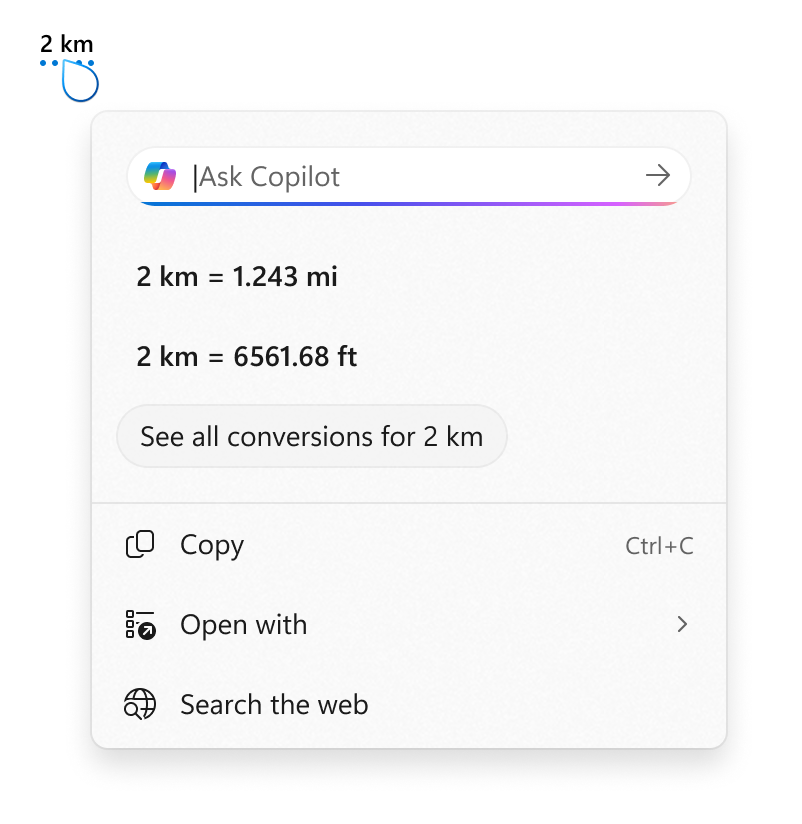
Task: Click the Ctrl+C shortcut hint
Action: pyautogui.click(x=659, y=546)
